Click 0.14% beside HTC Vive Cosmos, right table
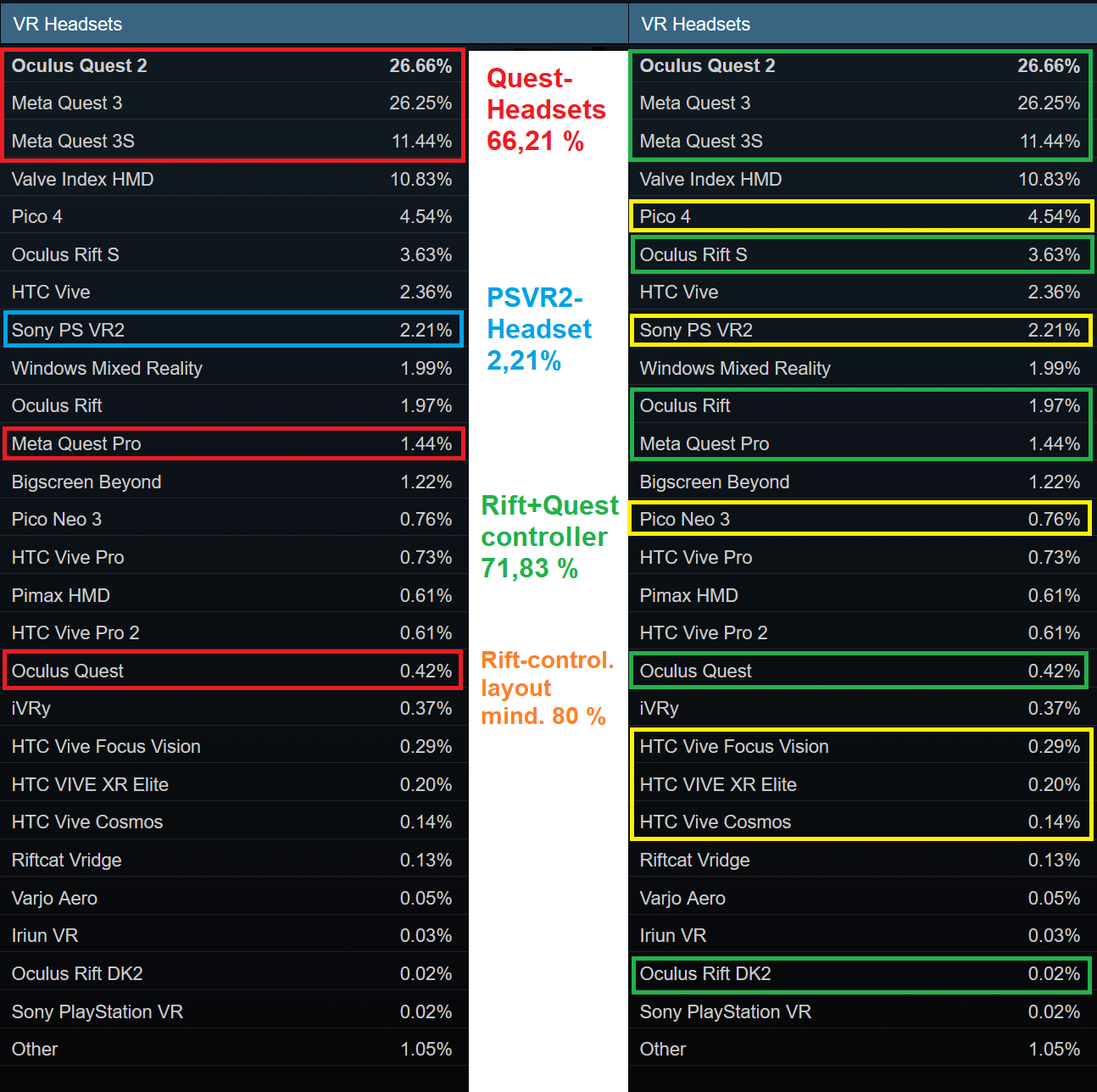 1054,822
